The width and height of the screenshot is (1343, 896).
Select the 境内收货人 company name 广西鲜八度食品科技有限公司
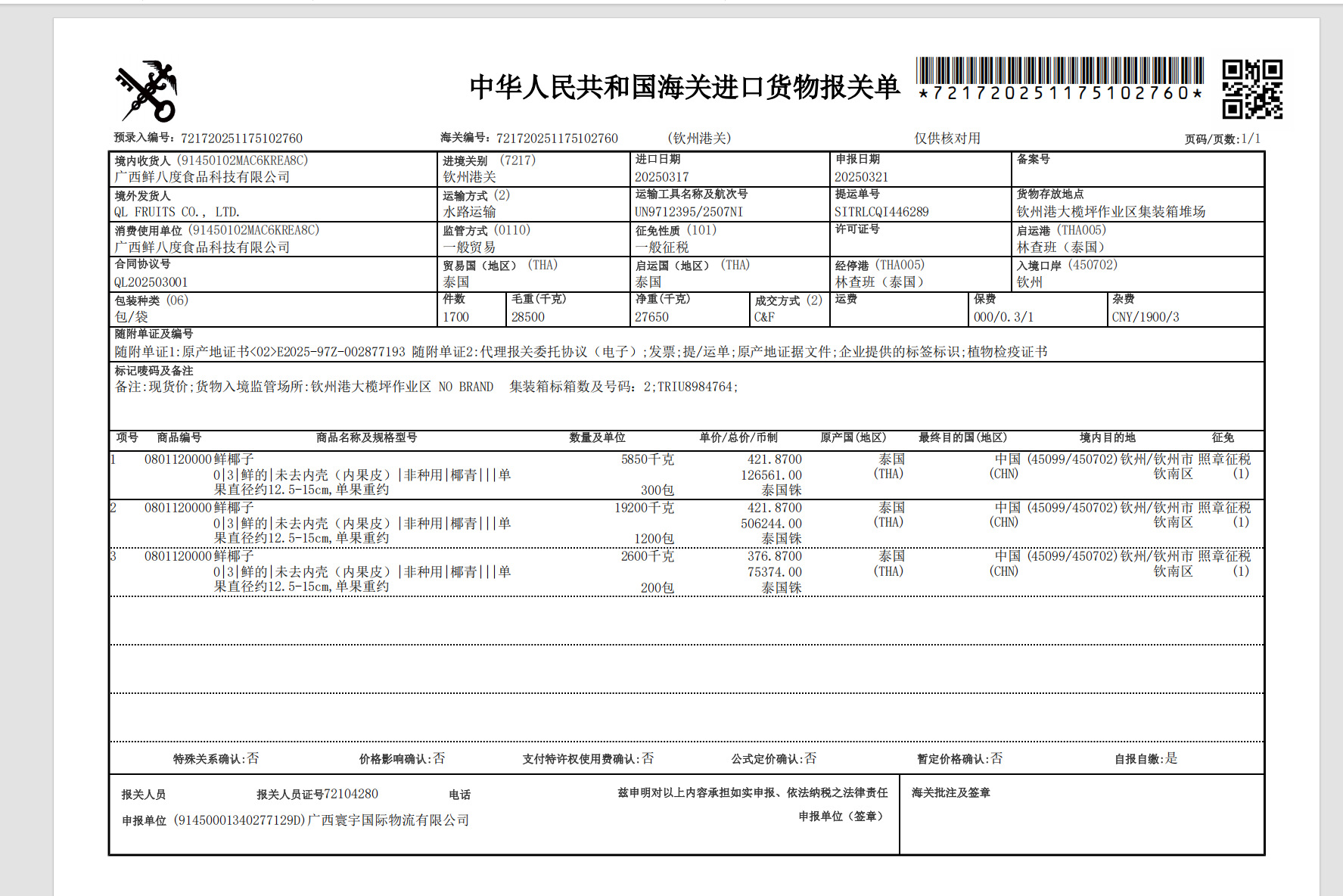(x=202, y=177)
